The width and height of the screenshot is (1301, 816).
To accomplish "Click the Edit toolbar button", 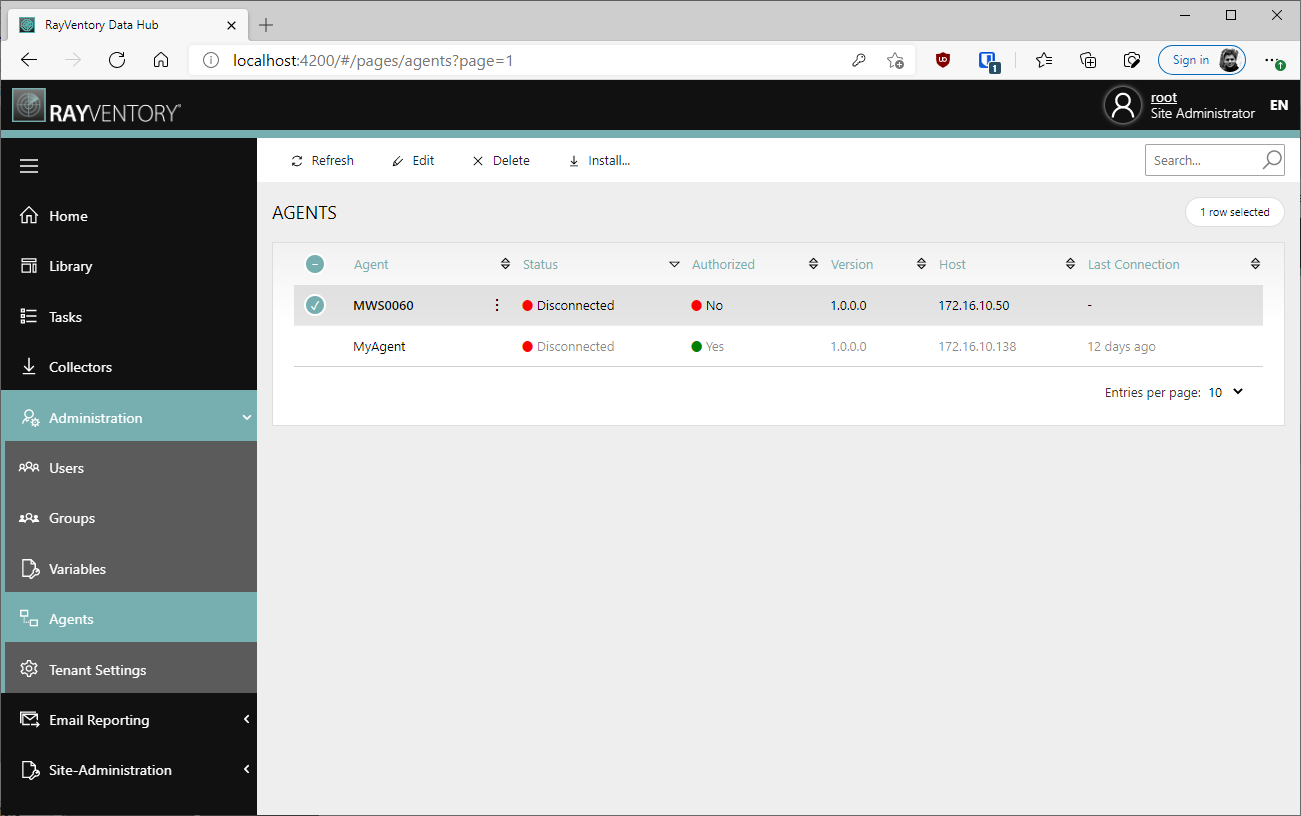I will [413, 161].
